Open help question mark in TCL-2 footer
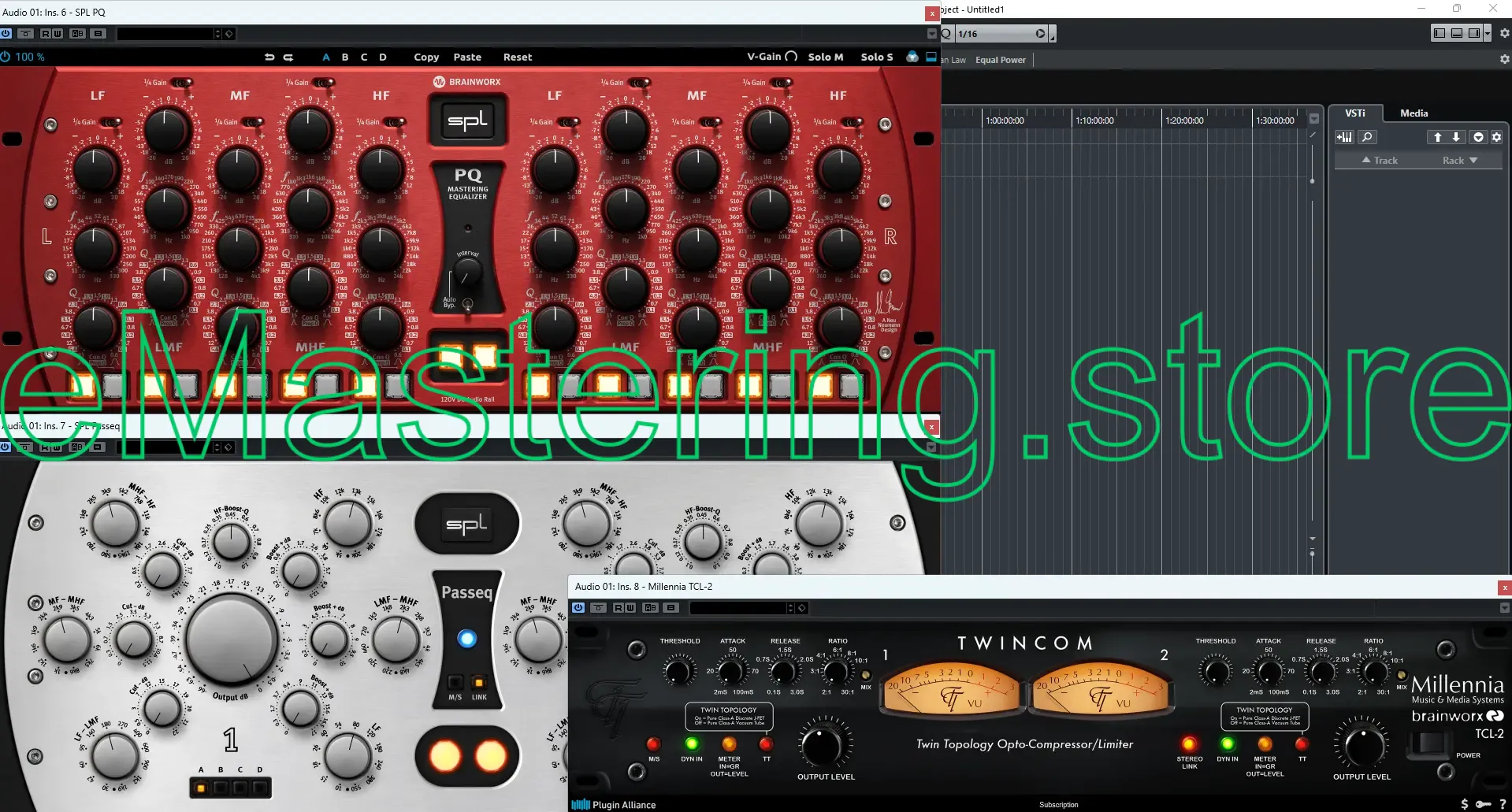This screenshot has height=812, width=1512. click(x=1503, y=804)
